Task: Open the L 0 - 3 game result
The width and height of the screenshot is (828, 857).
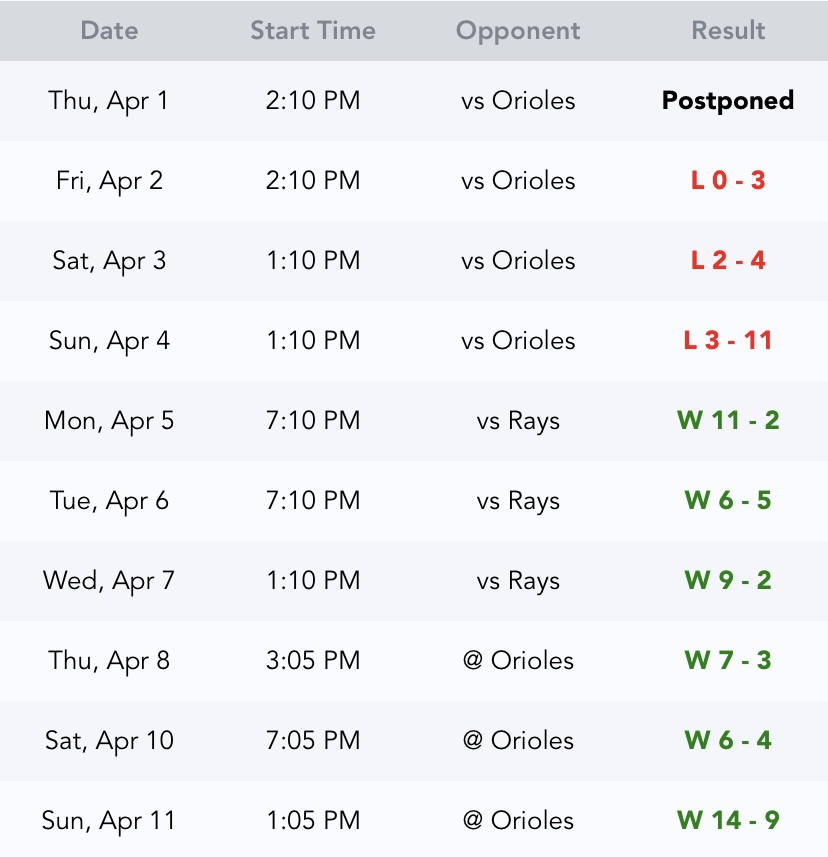Action: pos(728,180)
